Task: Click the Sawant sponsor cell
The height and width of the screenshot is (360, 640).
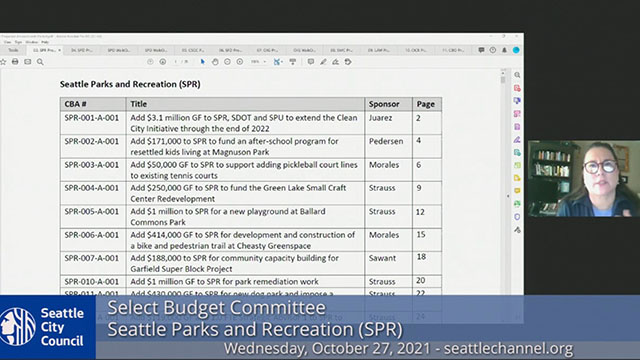Action: [388, 263]
